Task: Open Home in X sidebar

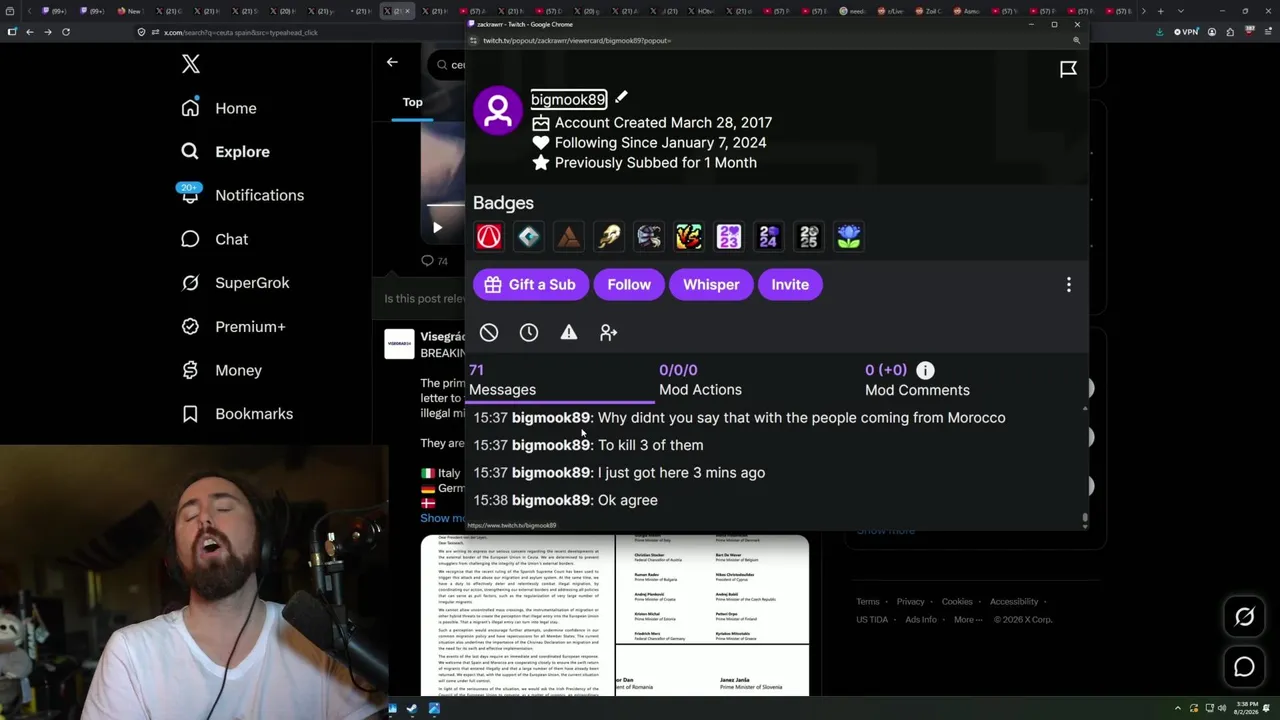Action: pyautogui.click(x=219, y=108)
